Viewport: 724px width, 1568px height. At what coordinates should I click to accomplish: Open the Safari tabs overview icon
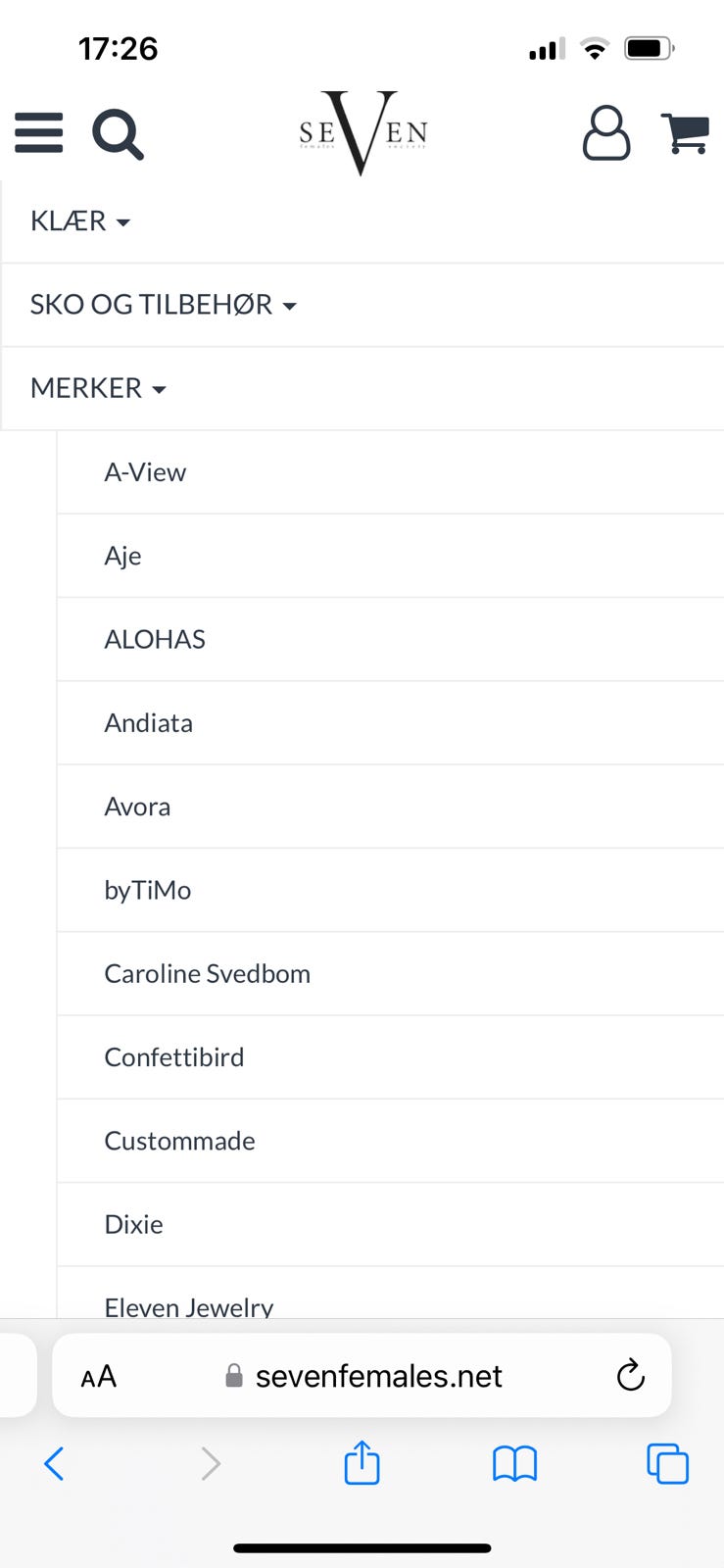point(667,1464)
